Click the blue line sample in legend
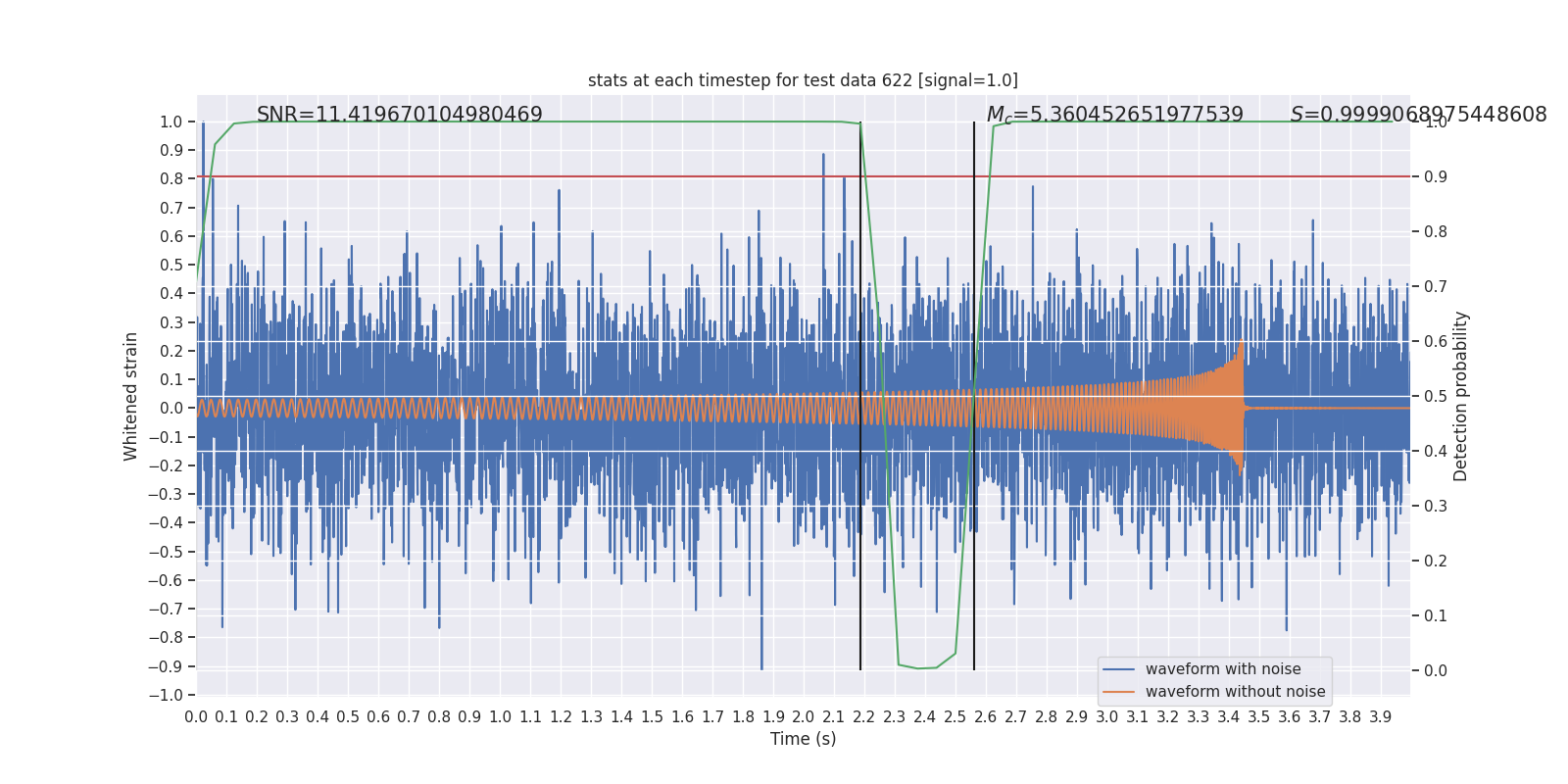 [1118, 669]
